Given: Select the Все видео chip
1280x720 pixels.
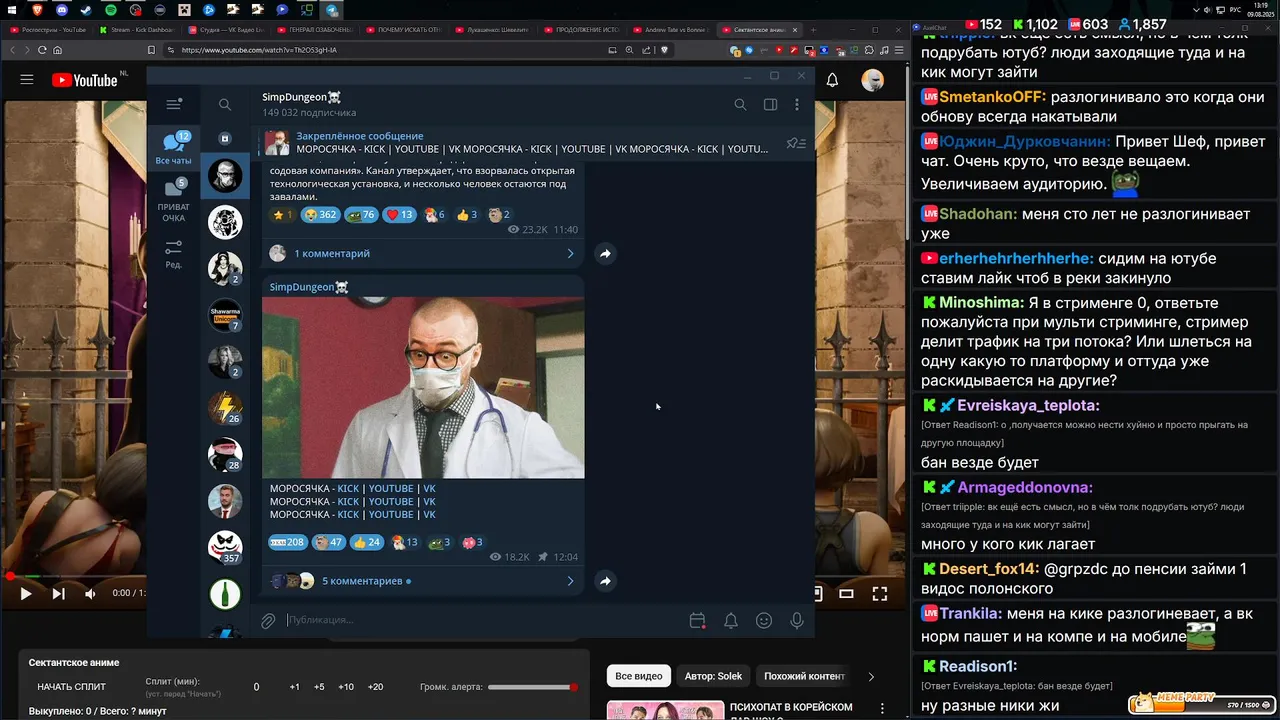Looking at the screenshot, I should (638, 676).
